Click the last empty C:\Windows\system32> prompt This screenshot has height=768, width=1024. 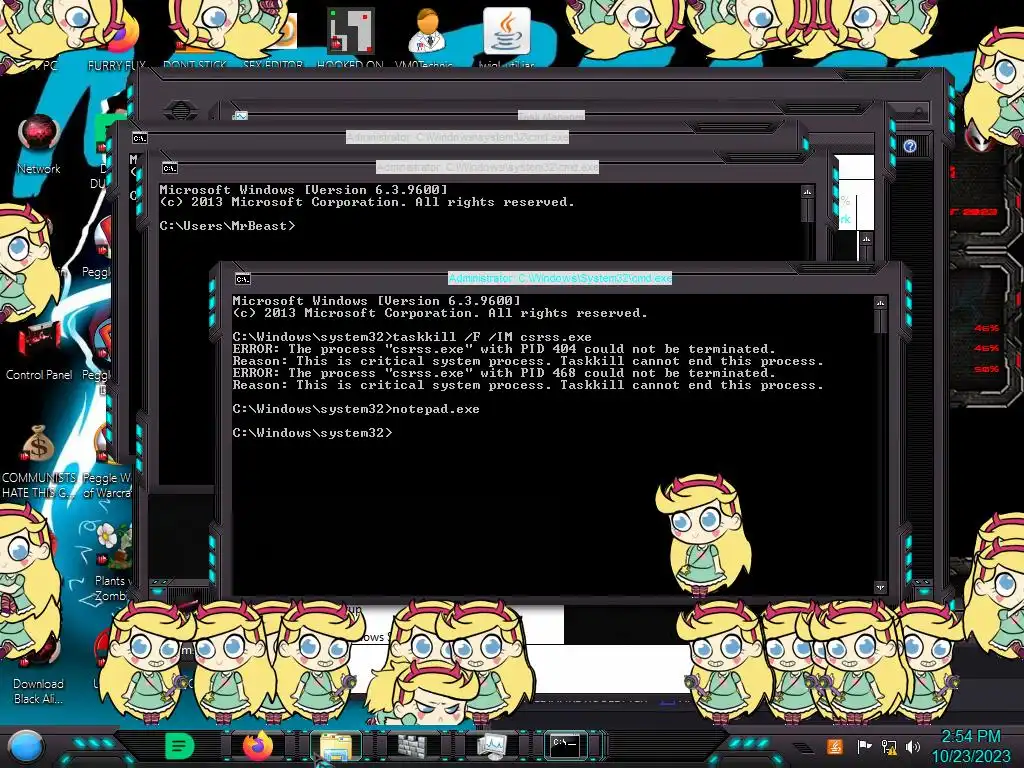(313, 433)
